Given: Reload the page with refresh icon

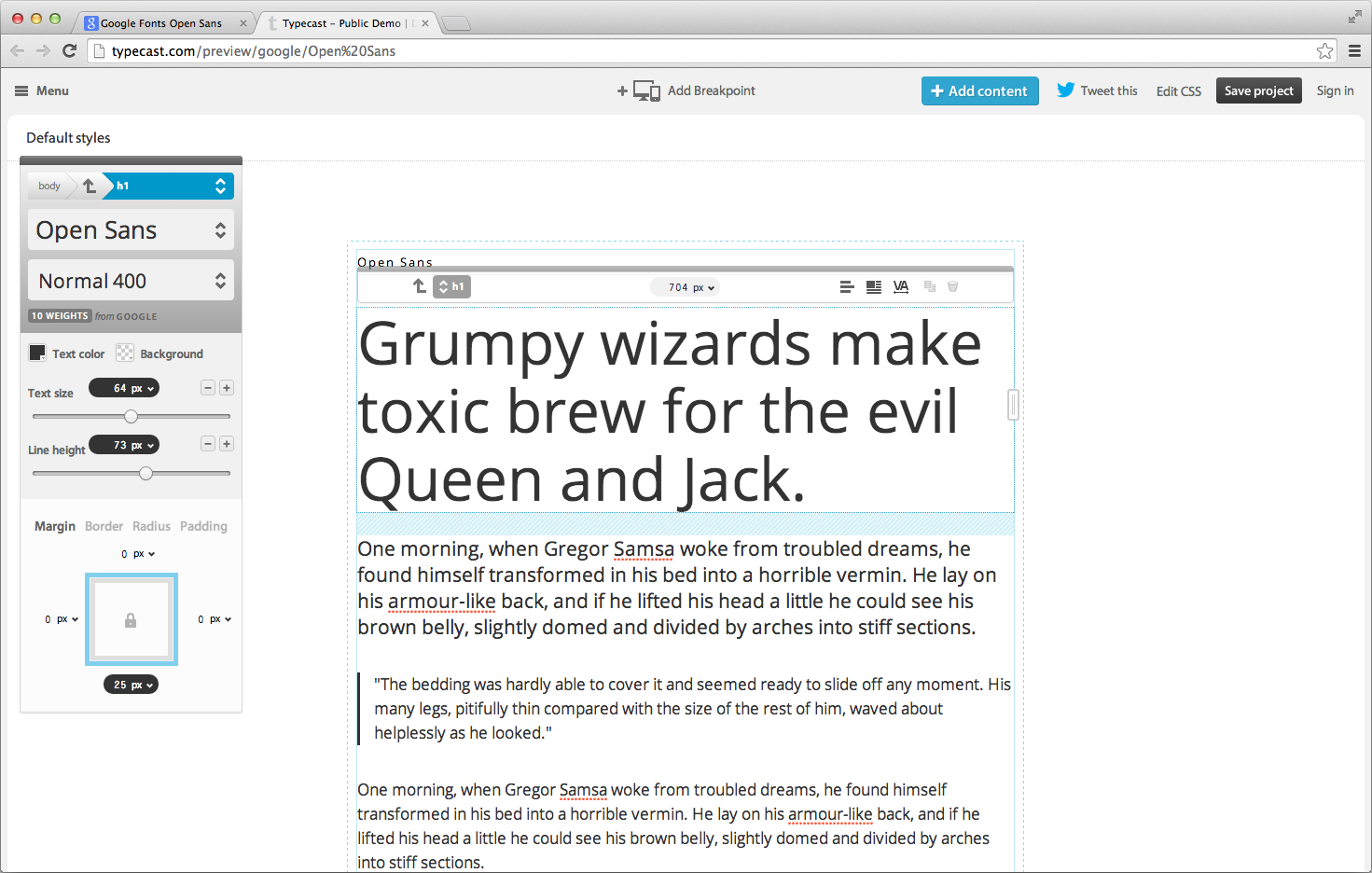Looking at the screenshot, I should [x=69, y=50].
